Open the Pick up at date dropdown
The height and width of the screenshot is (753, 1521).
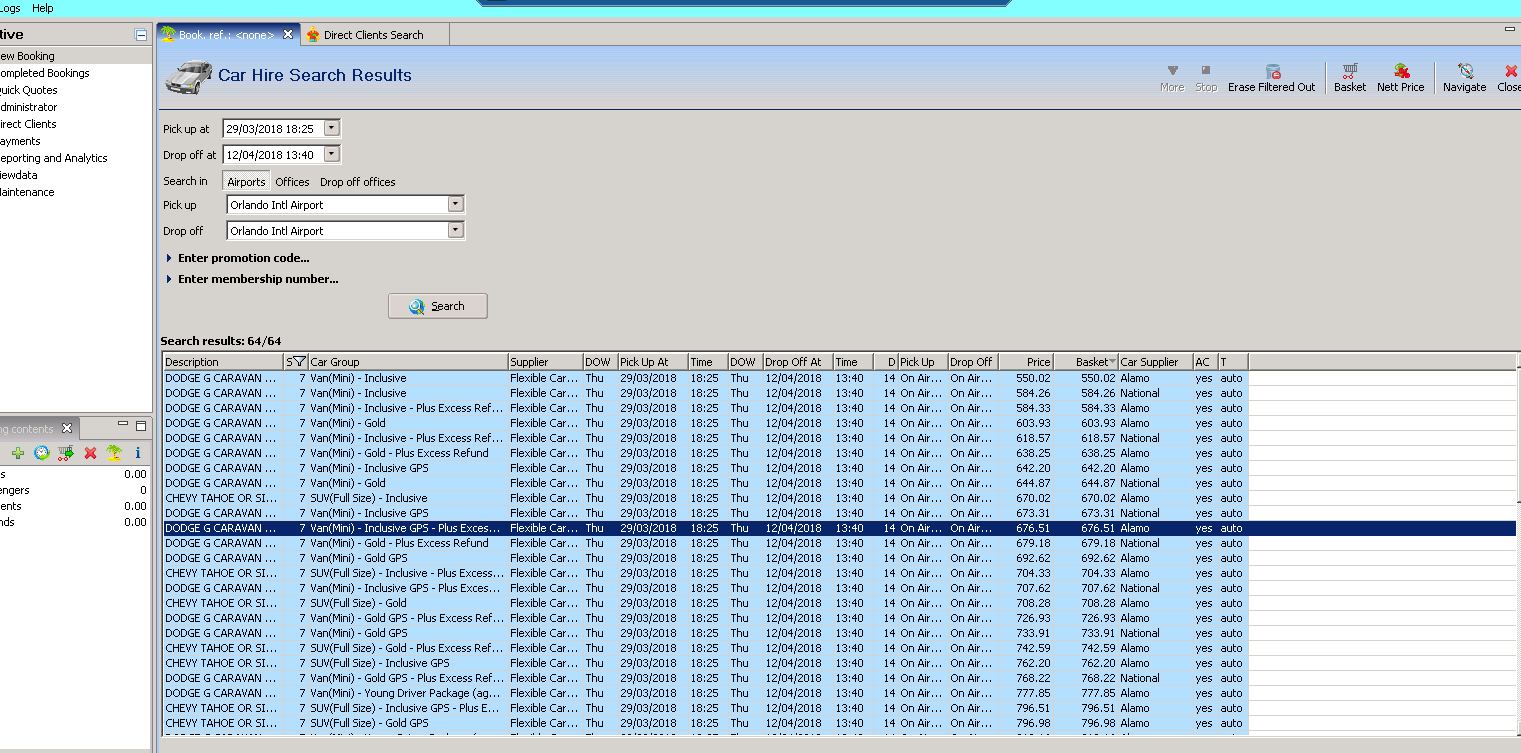tap(332, 128)
